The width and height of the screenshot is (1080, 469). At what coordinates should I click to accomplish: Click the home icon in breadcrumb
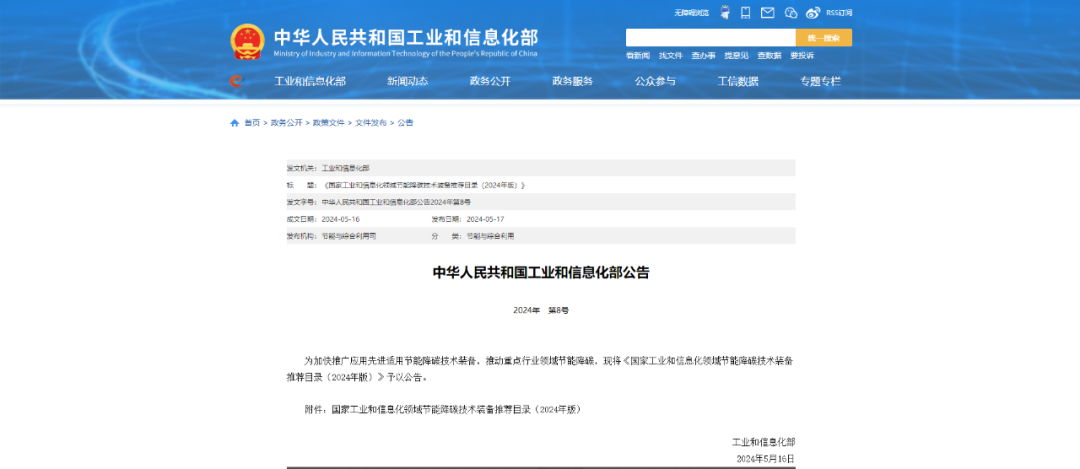point(235,123)
